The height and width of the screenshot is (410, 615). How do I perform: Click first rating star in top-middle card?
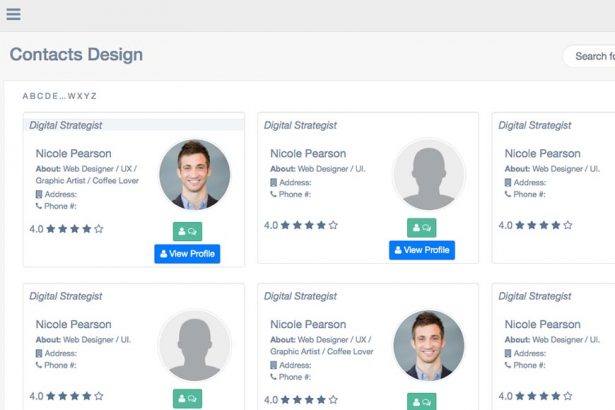[x=285, y=225]
